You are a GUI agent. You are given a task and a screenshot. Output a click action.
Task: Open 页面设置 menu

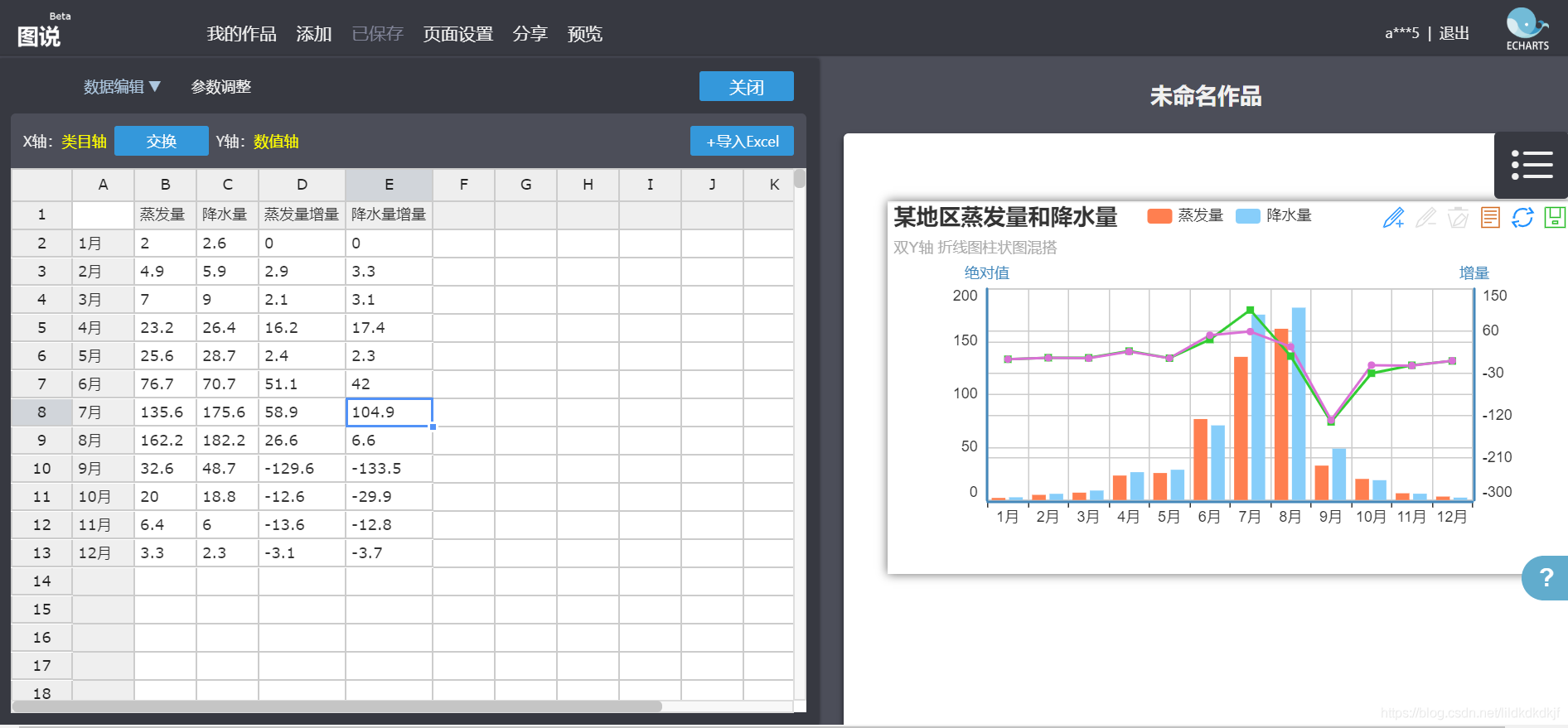tap(458, 34)
